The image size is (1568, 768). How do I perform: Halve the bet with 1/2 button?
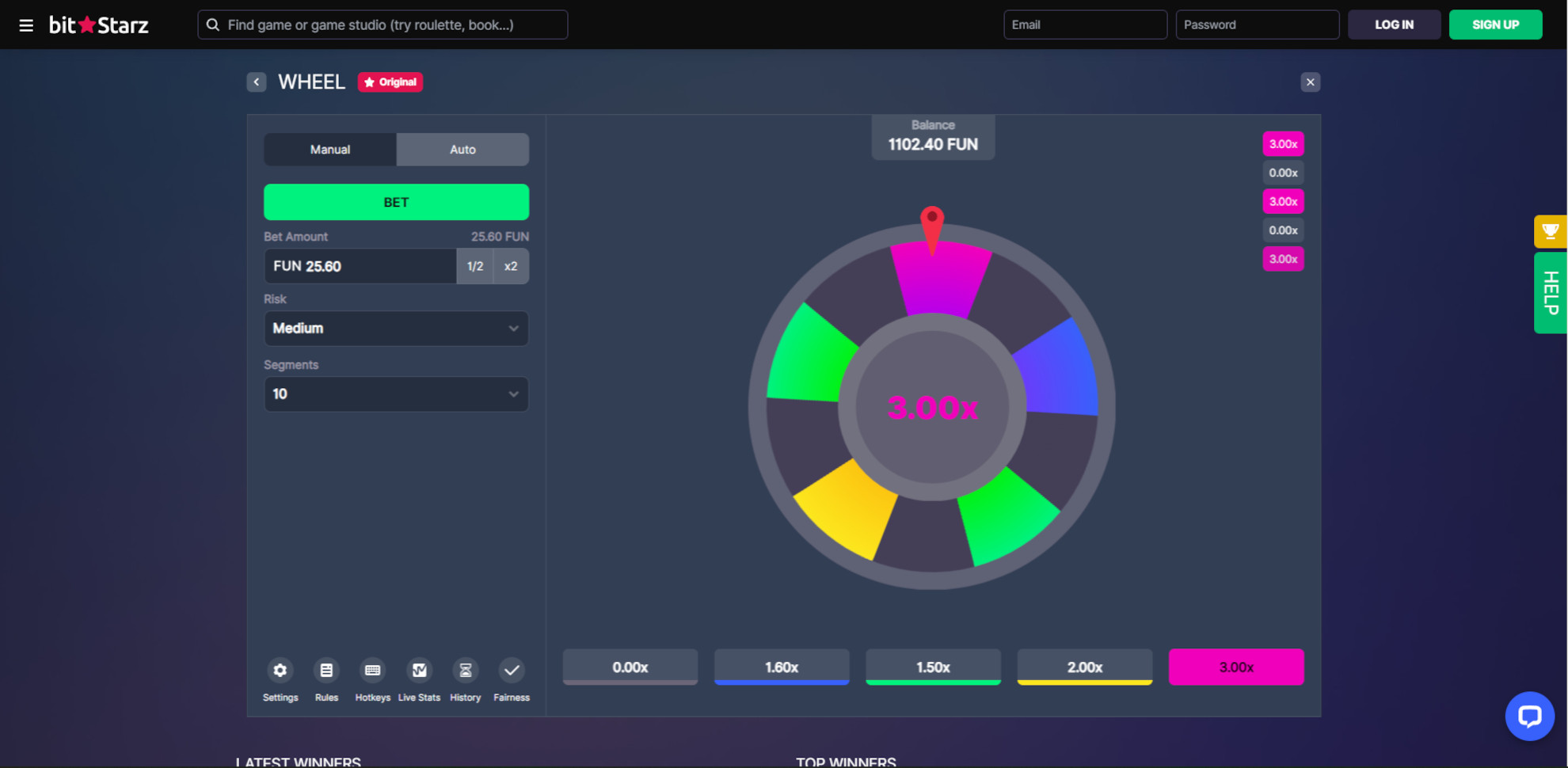pos(474,267)
